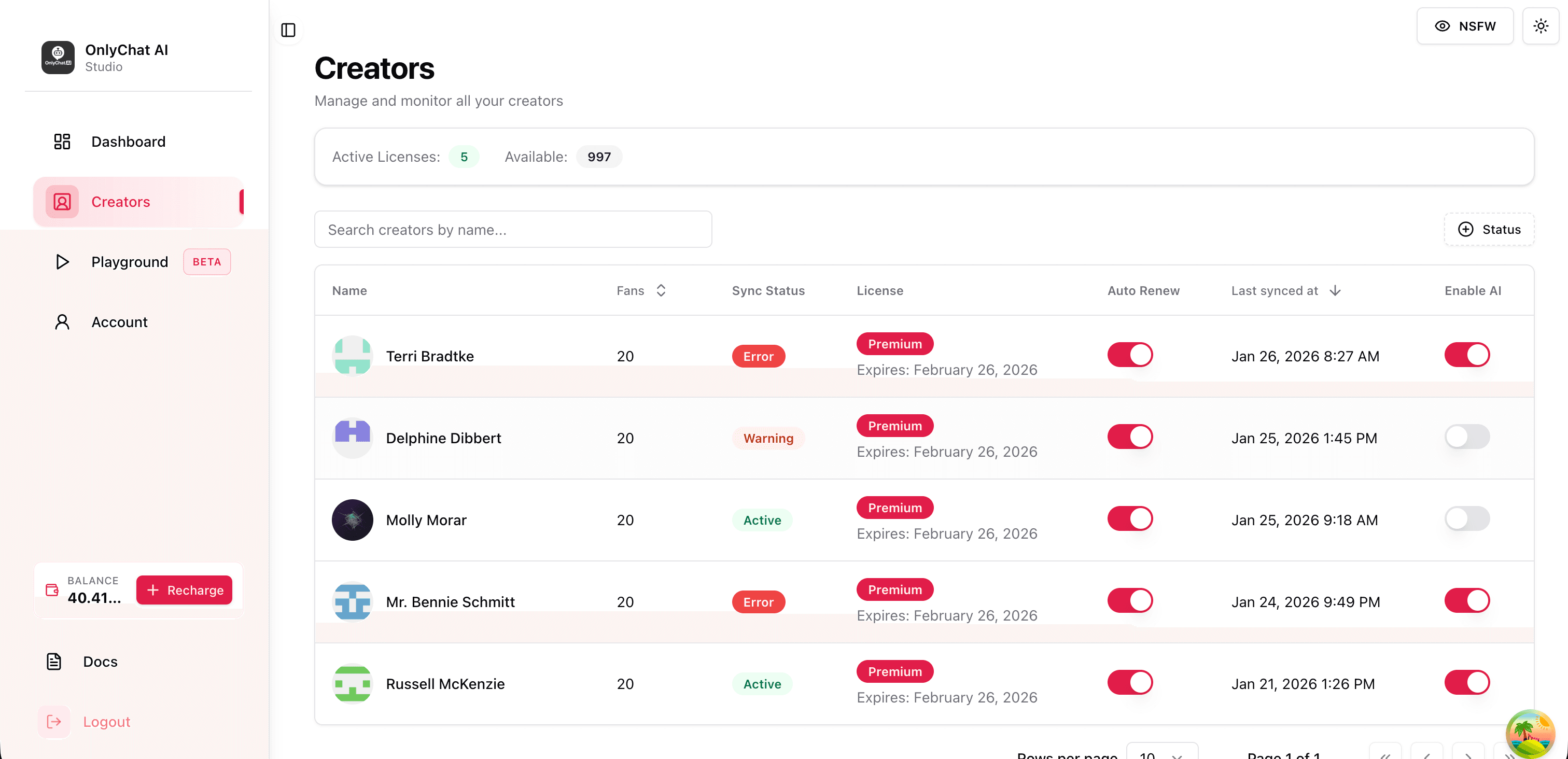Click the Logout arrow icon
Viewport: 1568px width, 759px height.
click(54, 721)
